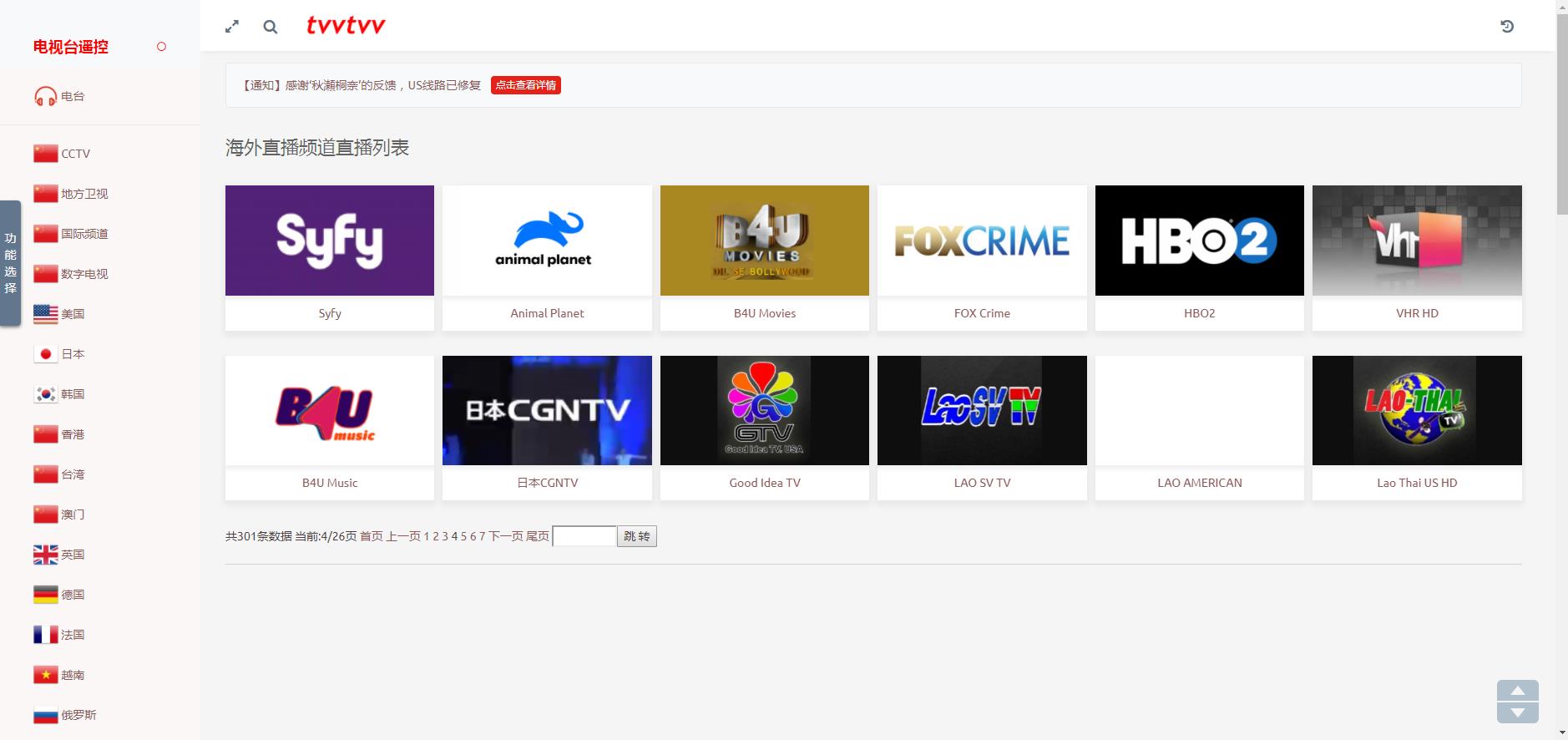Click the fullscreen expand icon
The width and height of the screenshot is (1568, 740).
(232, 27)
